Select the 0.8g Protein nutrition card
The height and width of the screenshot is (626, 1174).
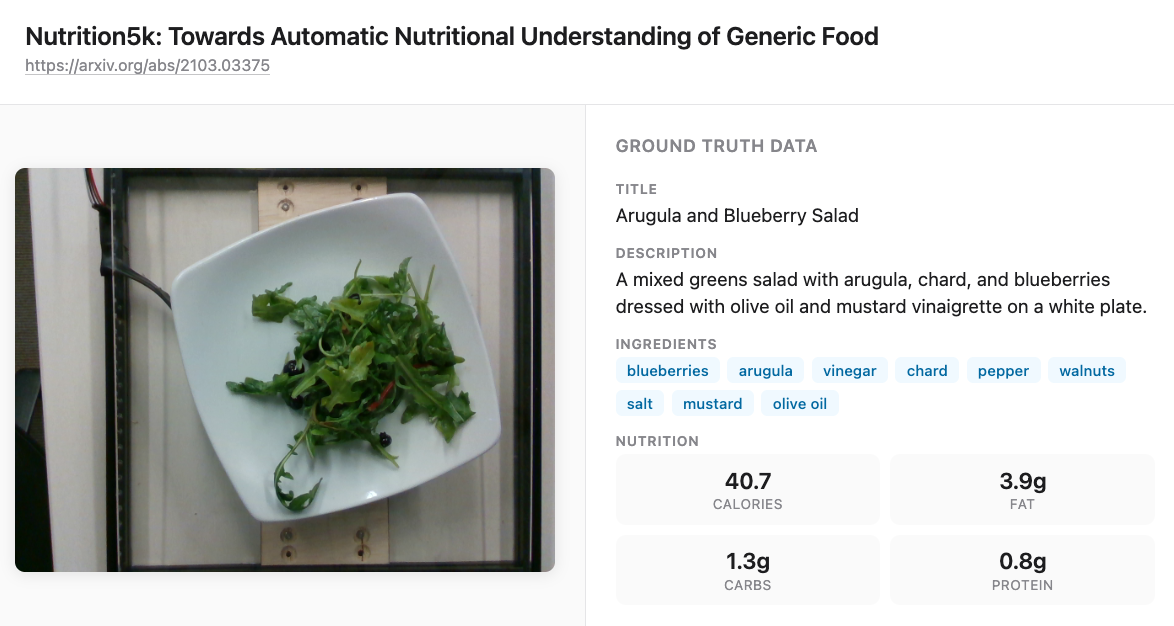pyautogui.click(x=1022, y=570)
